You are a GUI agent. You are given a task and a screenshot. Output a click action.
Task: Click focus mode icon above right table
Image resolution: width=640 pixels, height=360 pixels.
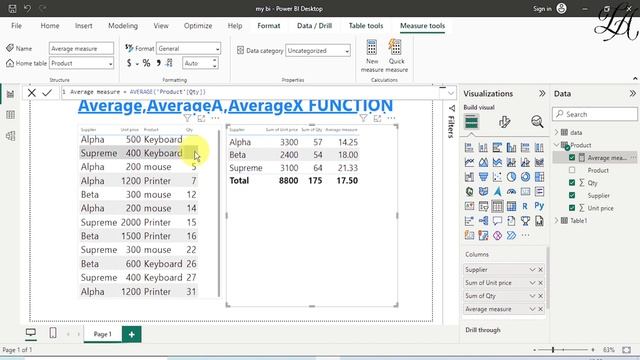point(377,118)
